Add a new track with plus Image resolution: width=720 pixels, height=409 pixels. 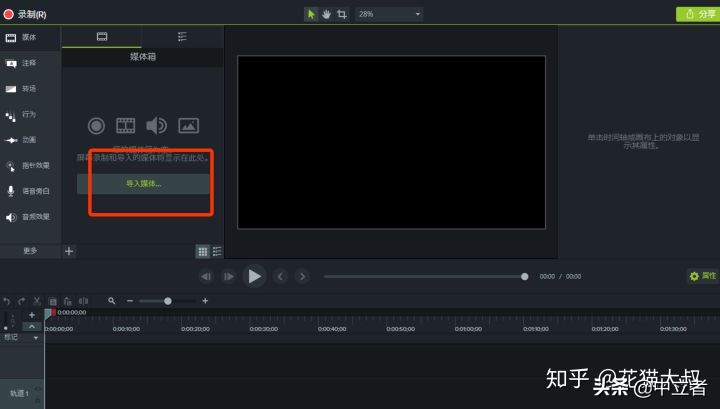coord(32,315)
